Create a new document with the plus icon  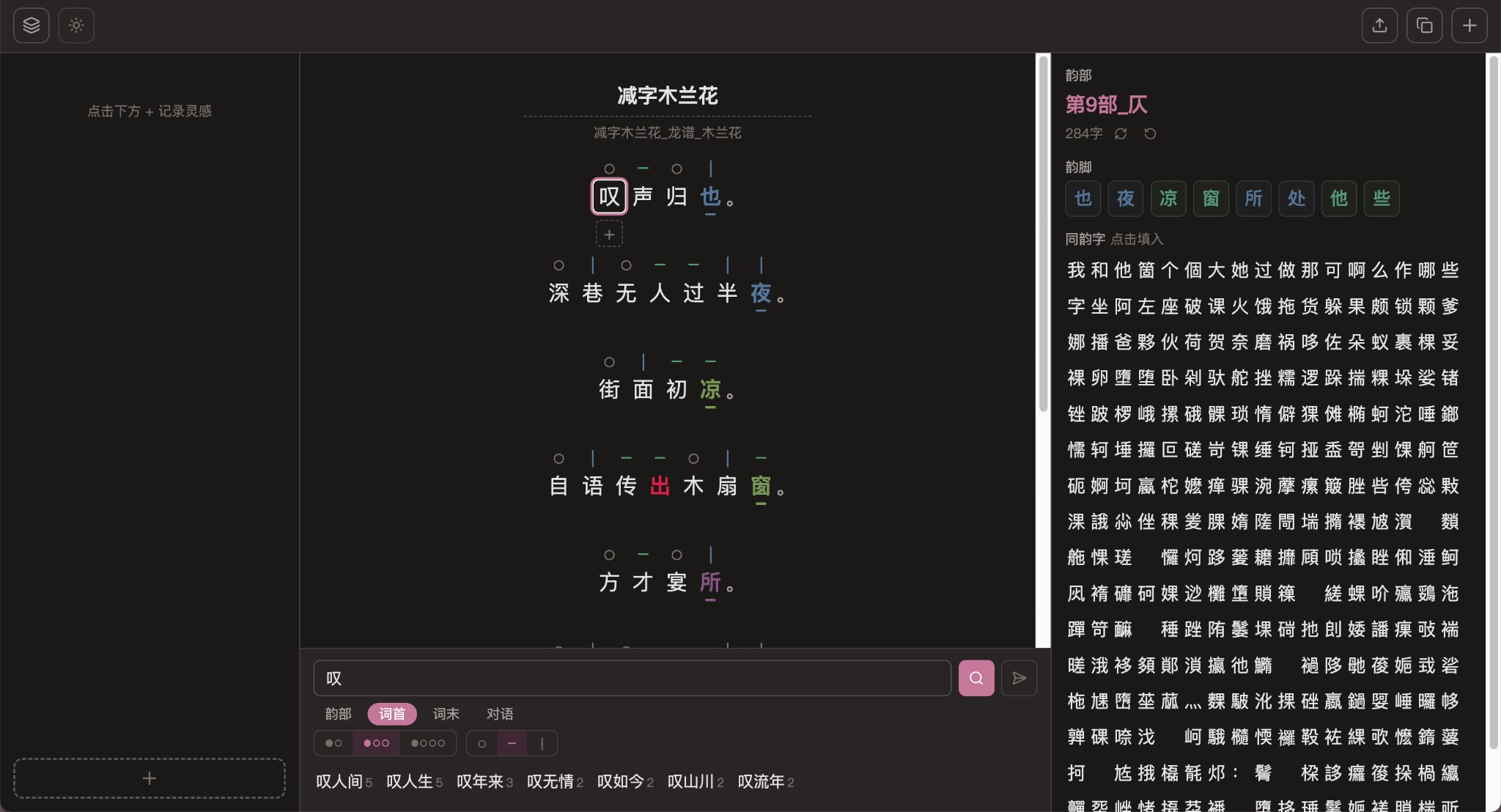coord(1469,25)
